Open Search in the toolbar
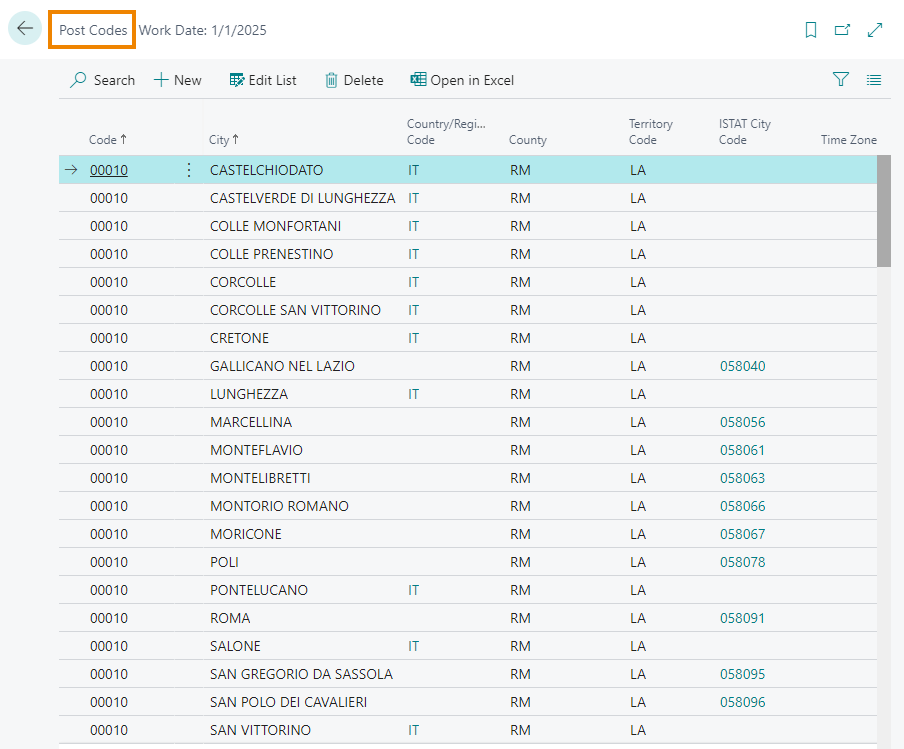This screenshot has height=749, width=904. [102, 80]
